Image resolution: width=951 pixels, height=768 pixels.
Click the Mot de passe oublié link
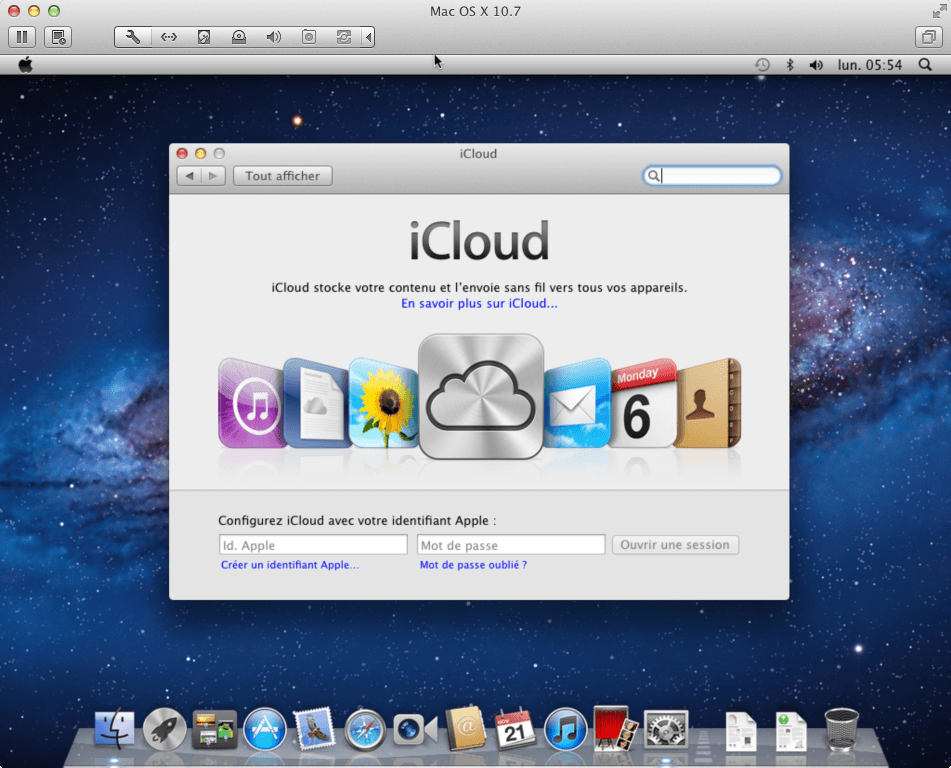tap(473, 565)
